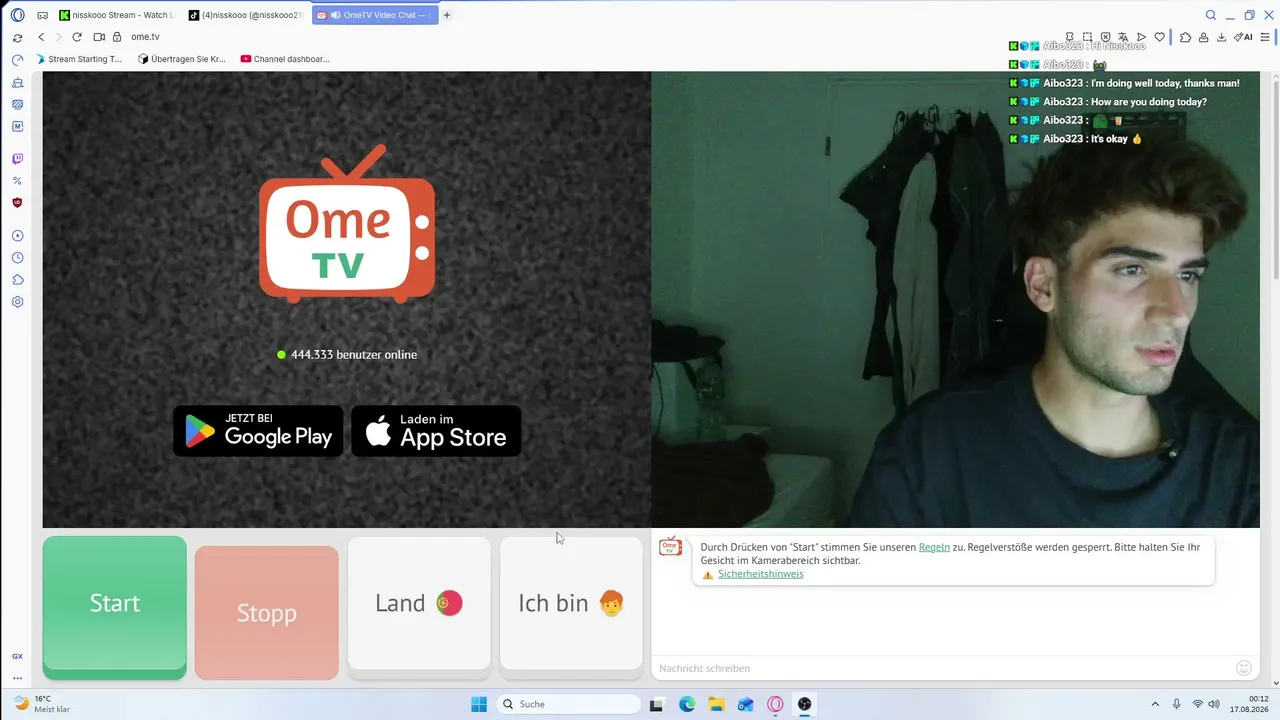1280x720 pixels.
Task: Open the profile account icon
Action: (x=1203, y=37)
